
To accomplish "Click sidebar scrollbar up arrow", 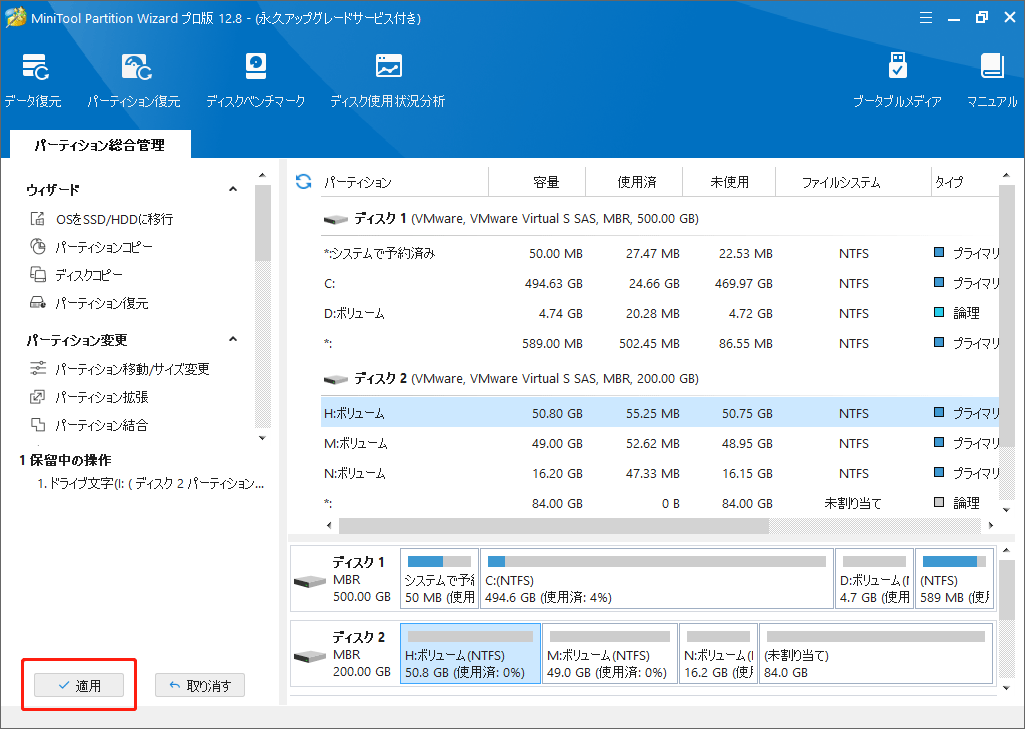I will [262, 175].
